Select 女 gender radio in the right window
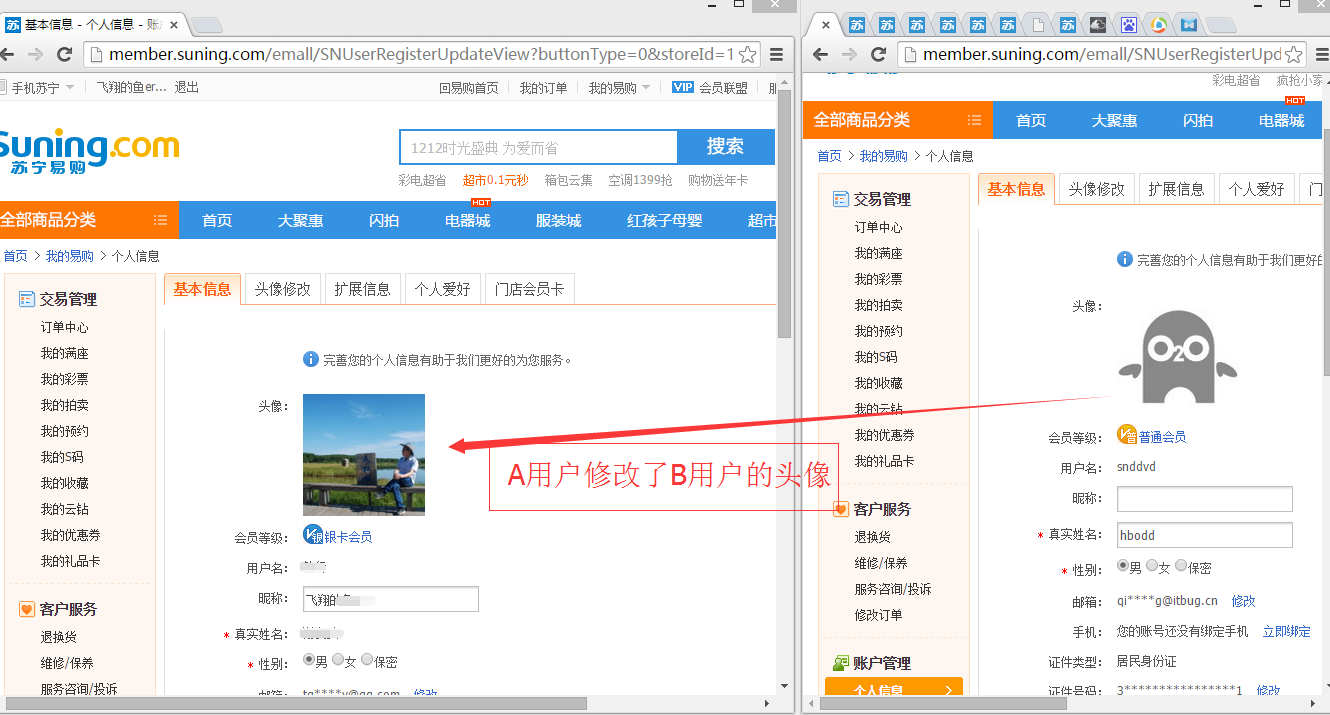This screenshot has height=715, width=1330. pyautogui.click(x=1151, y=566)
